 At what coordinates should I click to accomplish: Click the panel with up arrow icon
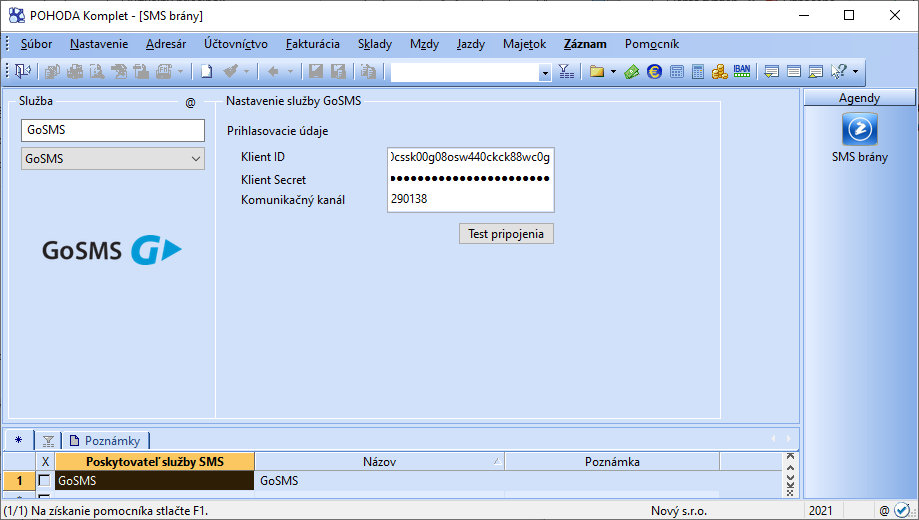point(815,72)
